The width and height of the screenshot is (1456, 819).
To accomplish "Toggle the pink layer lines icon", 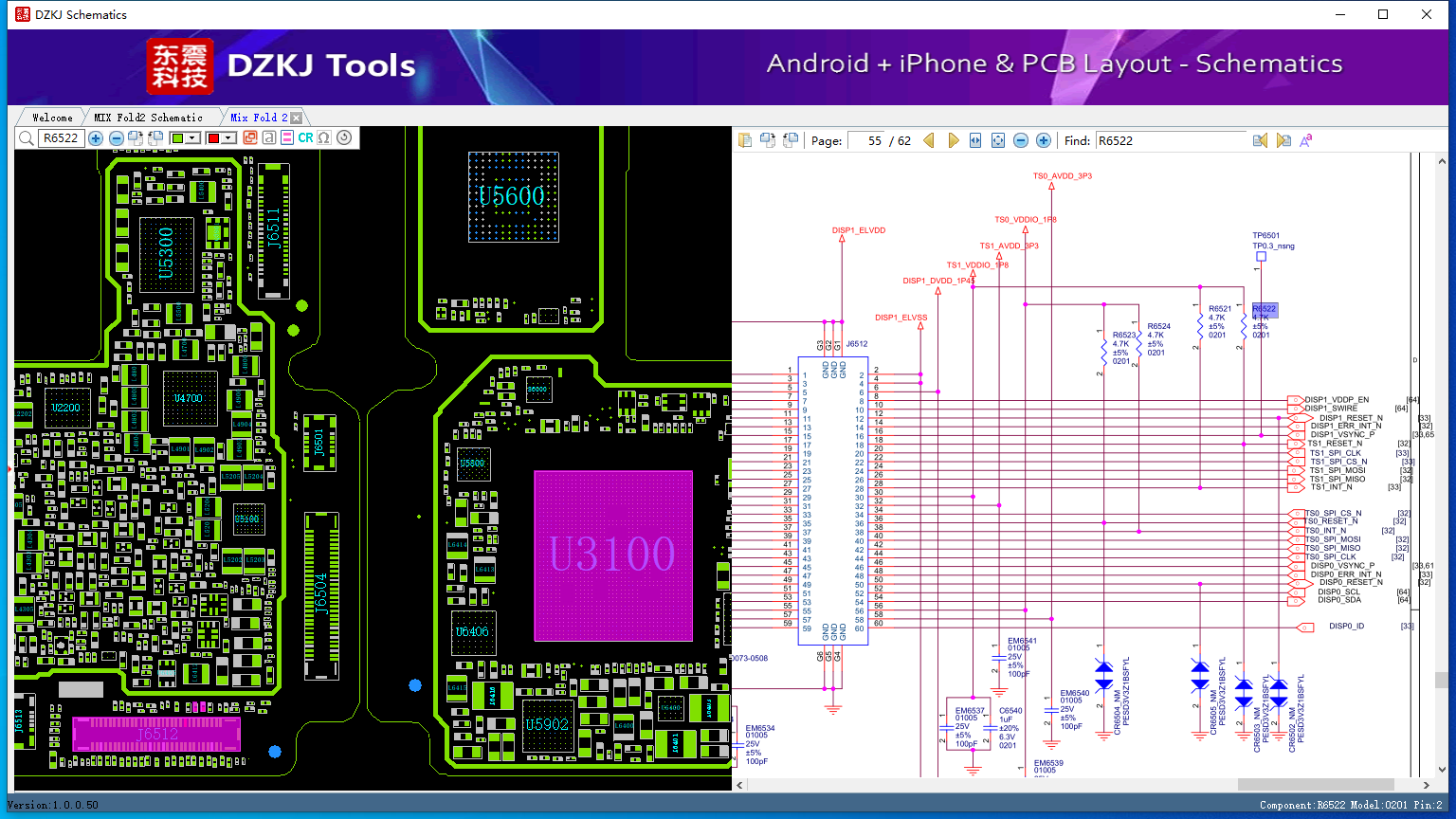I will 287,137.
